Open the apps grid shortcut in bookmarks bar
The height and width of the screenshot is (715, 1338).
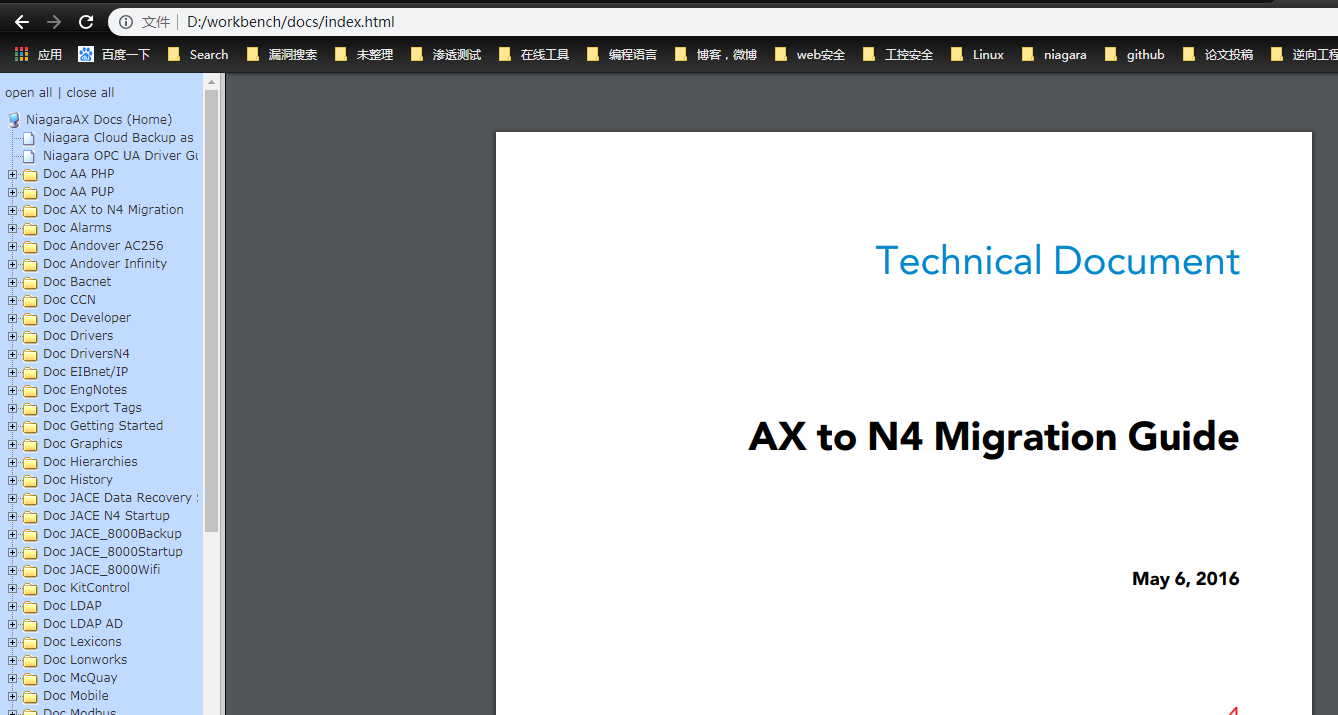coord(21,54)
